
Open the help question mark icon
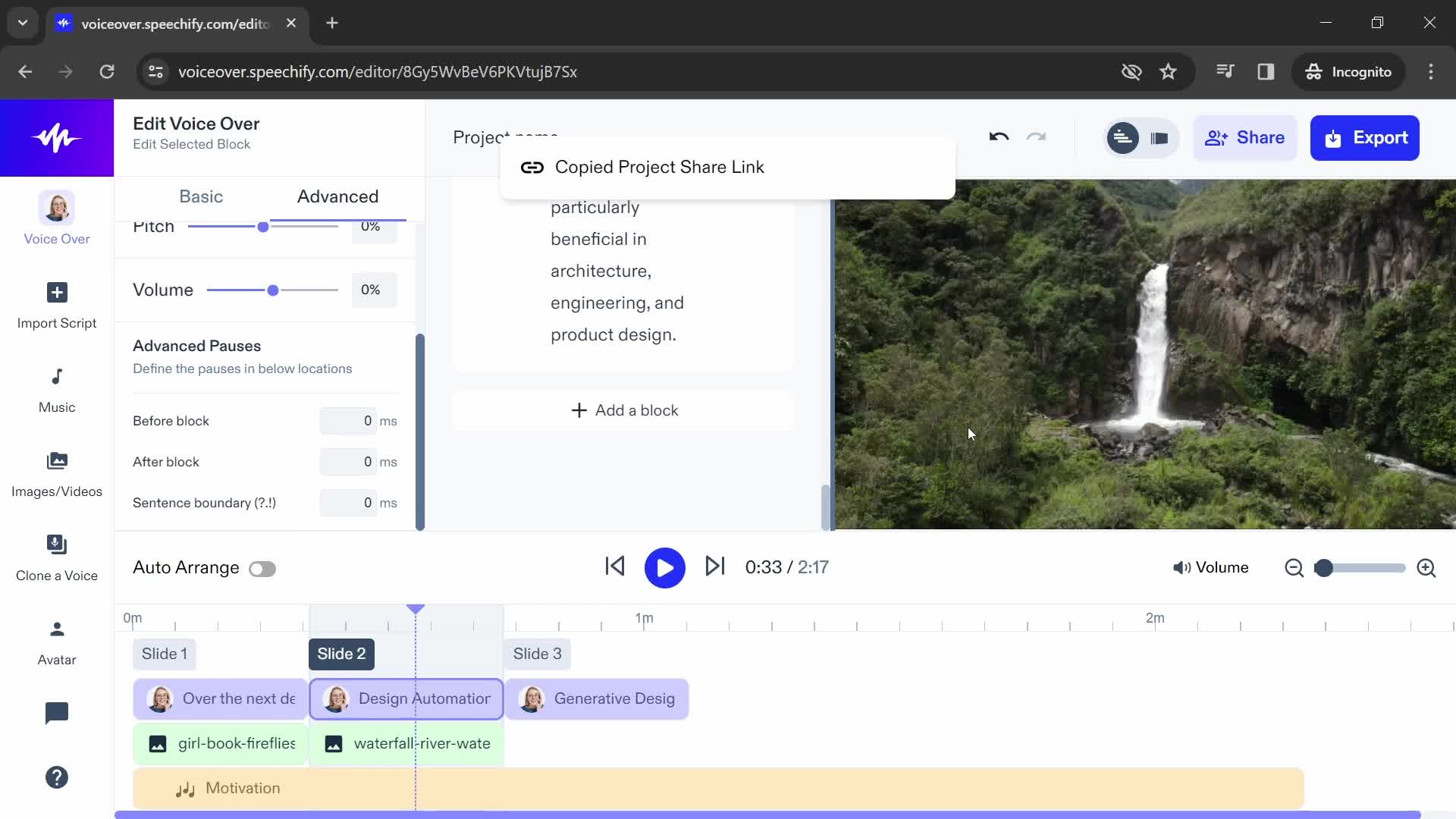pyautogui.click(x=57, y=777)
